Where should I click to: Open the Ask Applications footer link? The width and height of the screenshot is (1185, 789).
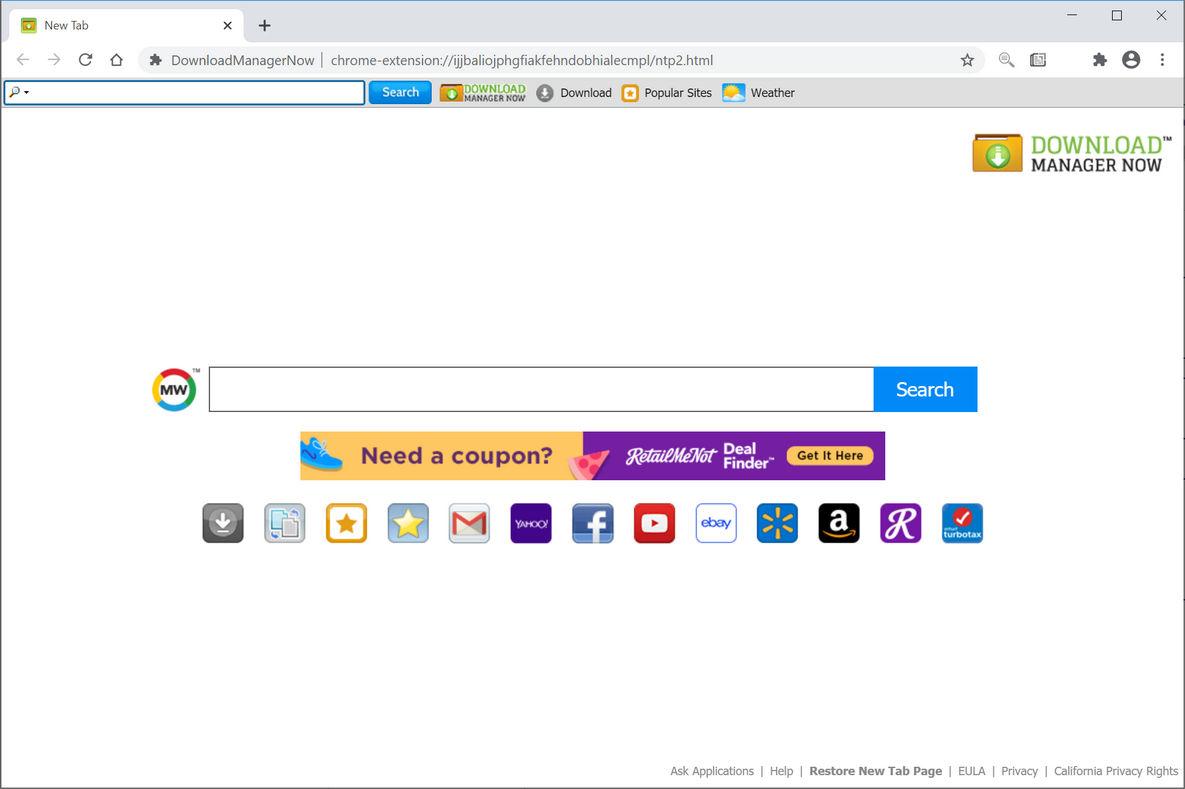click(712, 771)
